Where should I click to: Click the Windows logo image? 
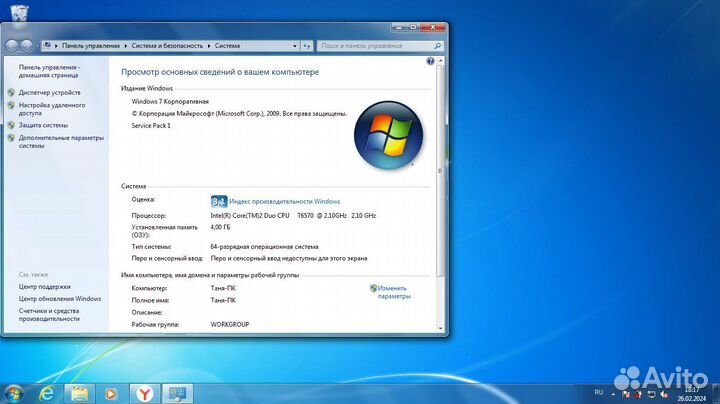[388, 135]
